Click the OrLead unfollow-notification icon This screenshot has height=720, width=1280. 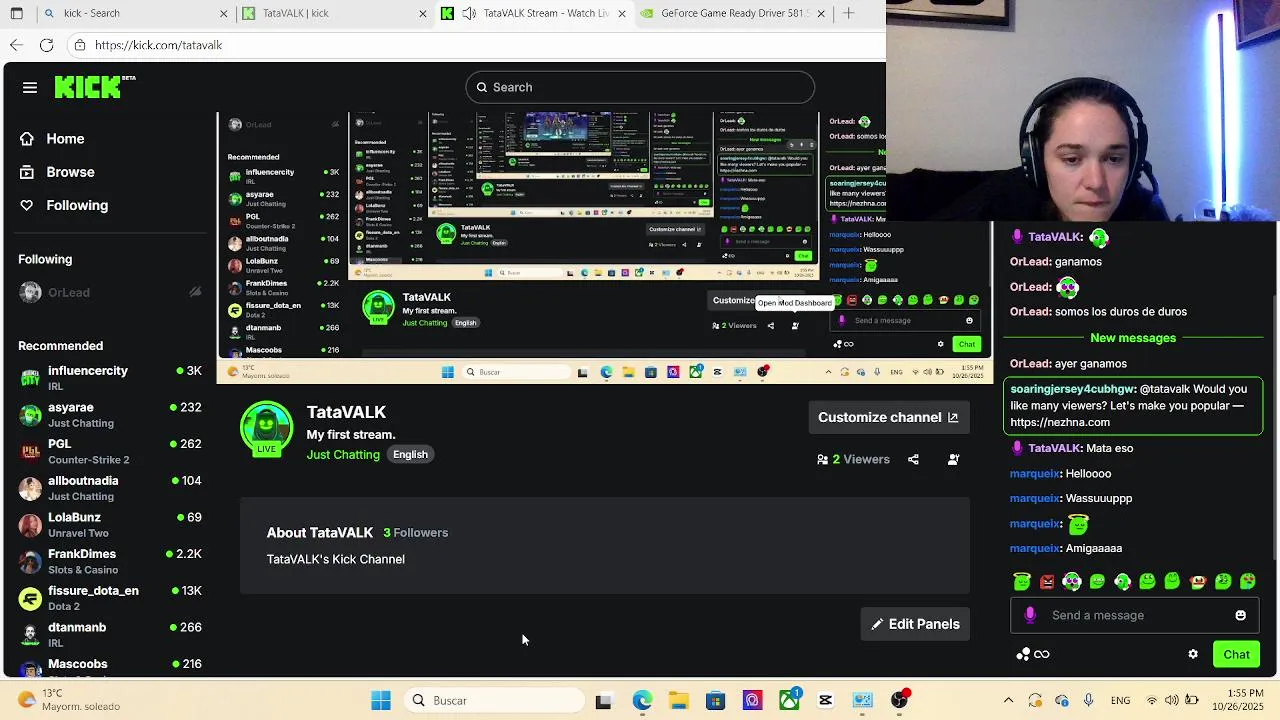tap(195, 292)
